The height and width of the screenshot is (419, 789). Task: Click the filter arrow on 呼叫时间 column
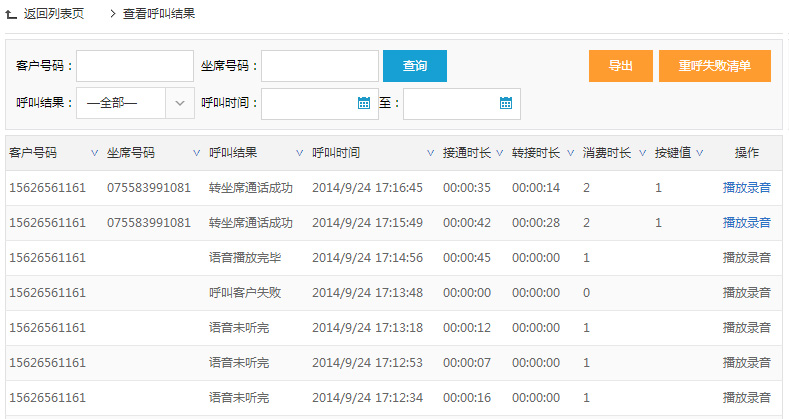[430, 154]
